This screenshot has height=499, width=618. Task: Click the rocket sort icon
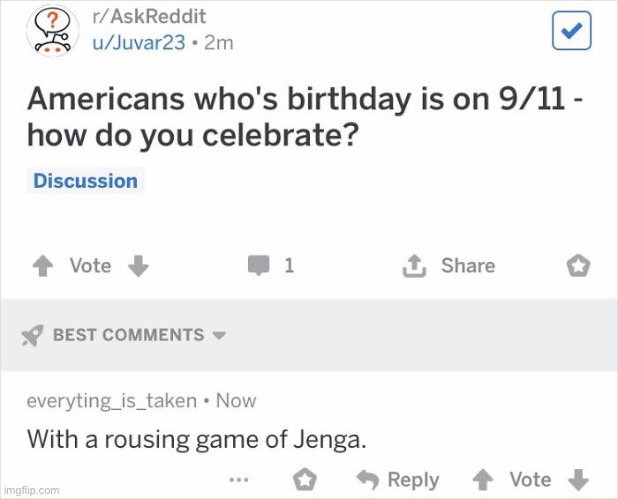[32, 335]
